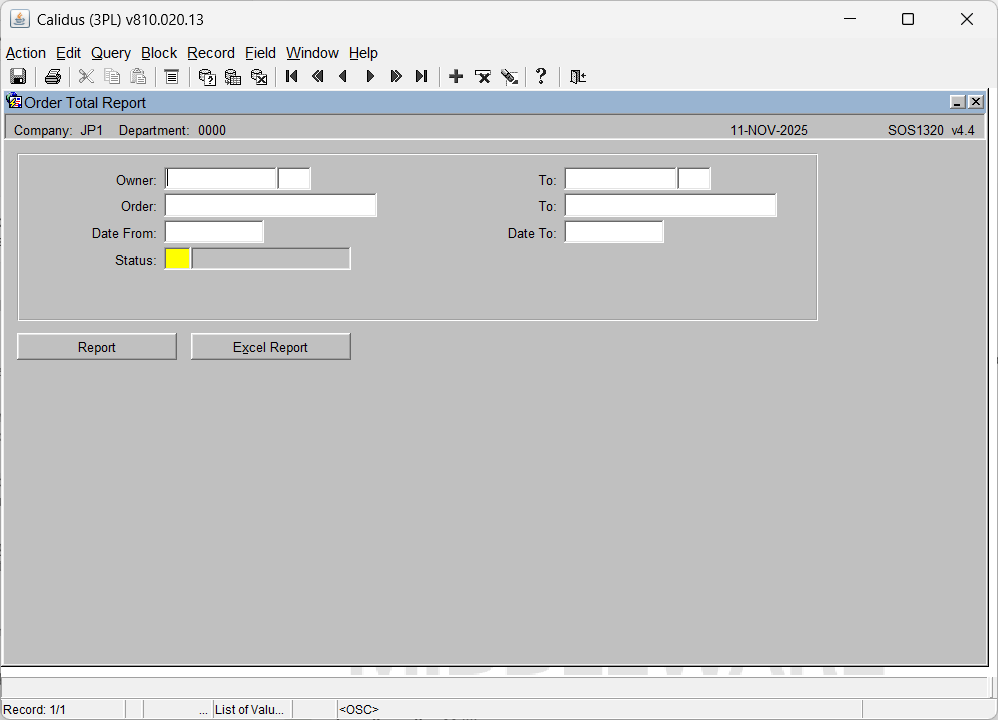Click the Report button
The width and height of the screenshot is (998, 720).
tap(97, 347)
